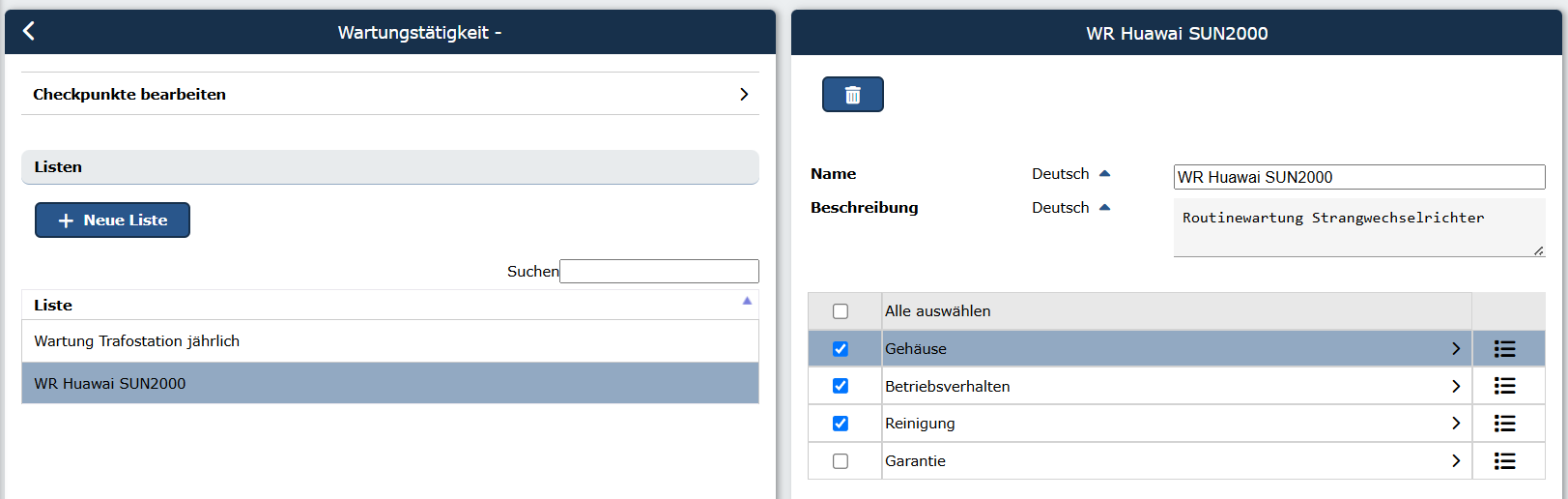Click the sort triangle in Liste column header
Screen dimensions: 1568x499
747,301
